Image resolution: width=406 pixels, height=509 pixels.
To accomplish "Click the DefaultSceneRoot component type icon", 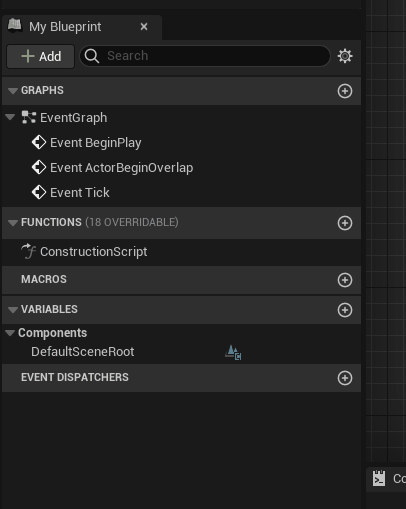I will click(x=233, y=352).
